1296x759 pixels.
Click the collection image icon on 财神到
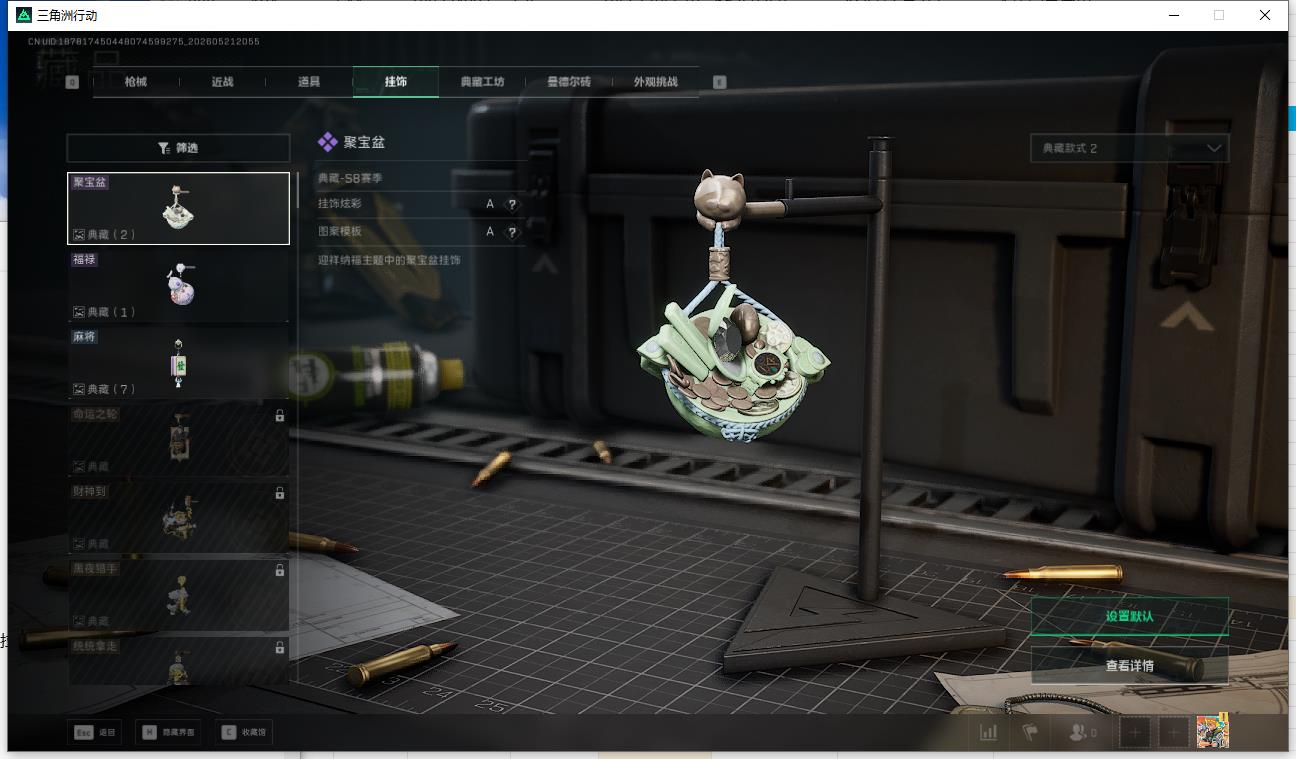(x=79, y=544)
